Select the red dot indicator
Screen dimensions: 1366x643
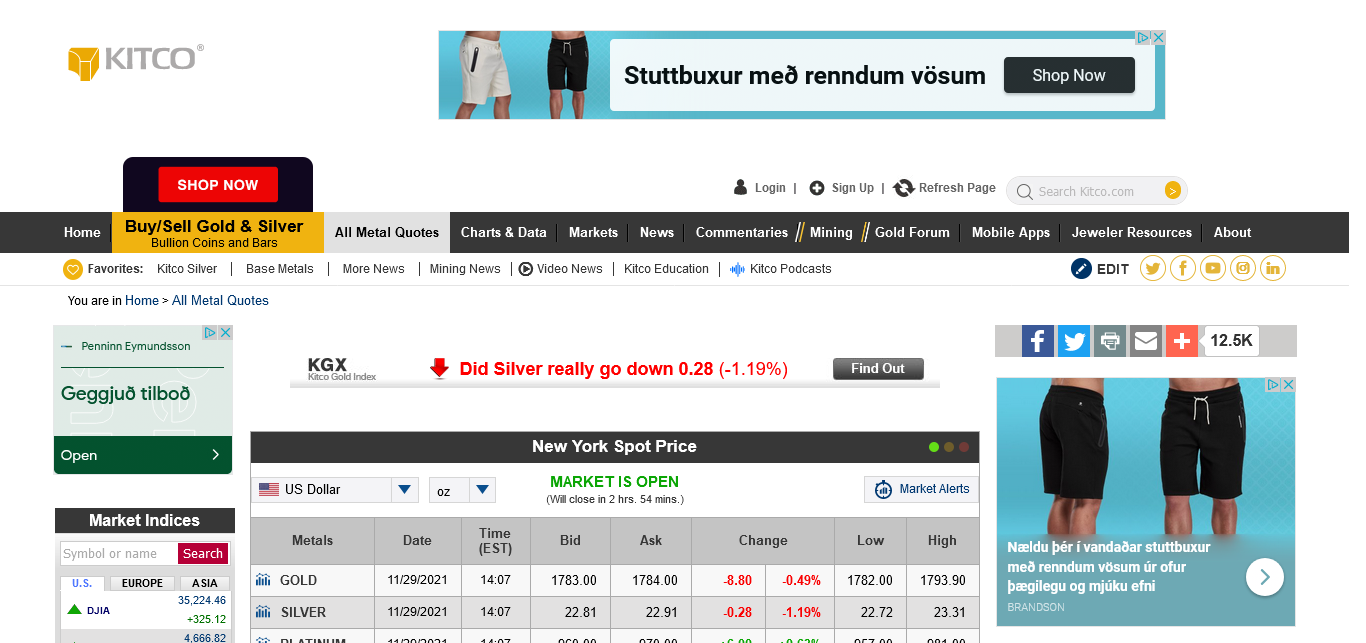click(964, 447)
